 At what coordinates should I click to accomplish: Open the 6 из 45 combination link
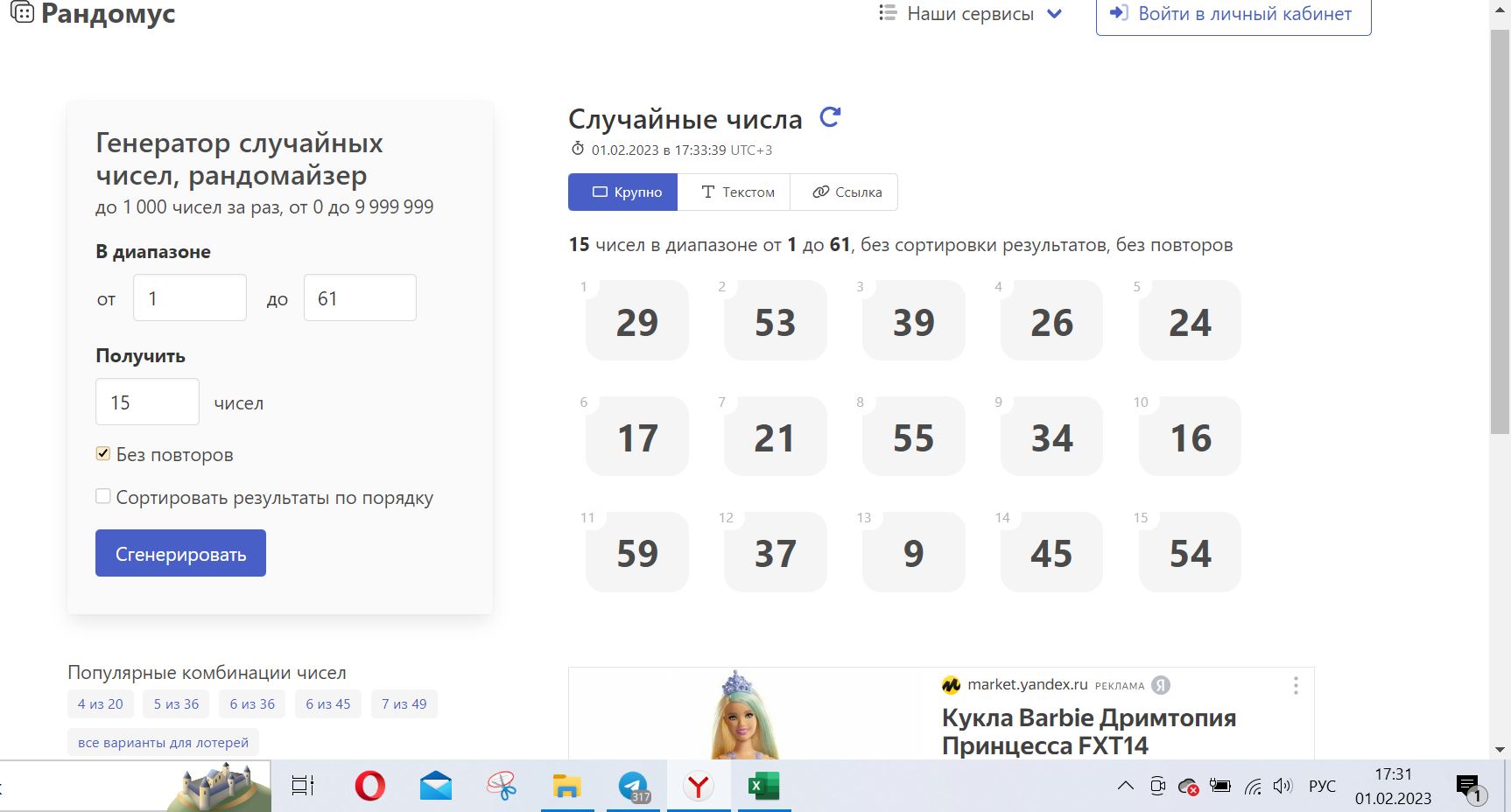pyautogui.click(x=327, y=703)
